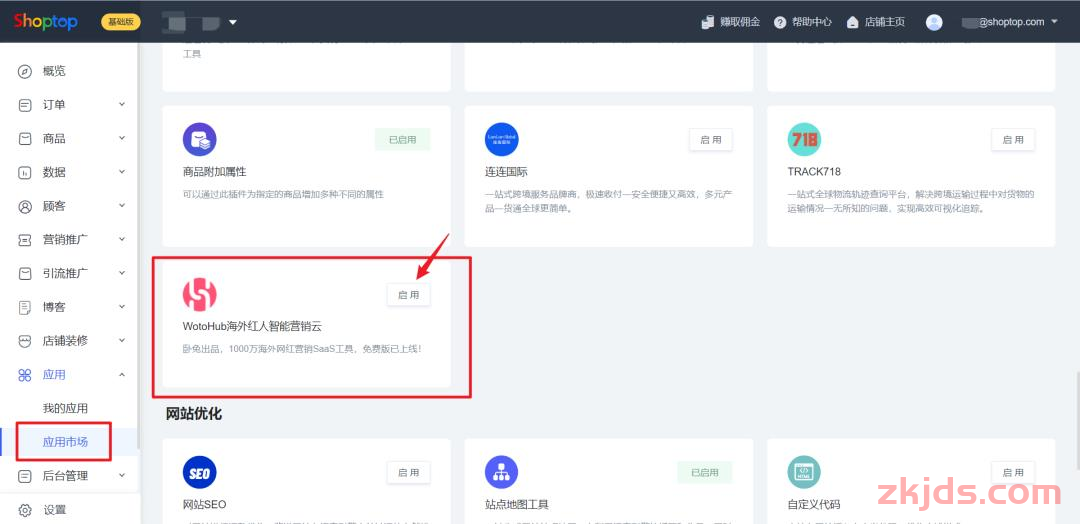Click the 网站SEO app icon

pos(200,472)
